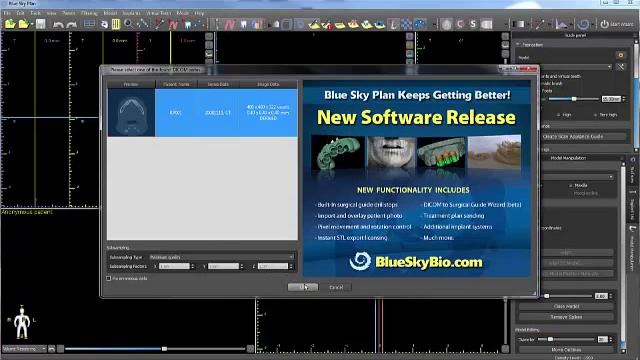Click the yellow vertical bars toolbar icon

116,24
